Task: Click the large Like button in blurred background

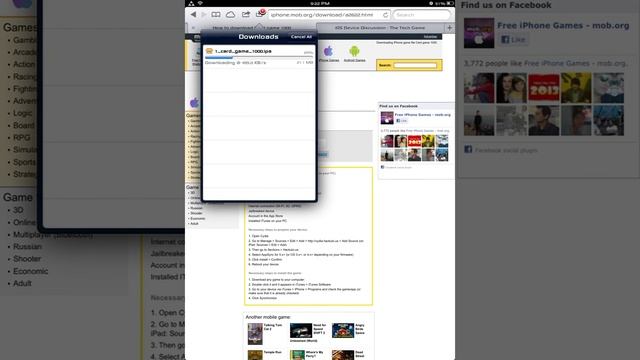Action: pos(513,40)
